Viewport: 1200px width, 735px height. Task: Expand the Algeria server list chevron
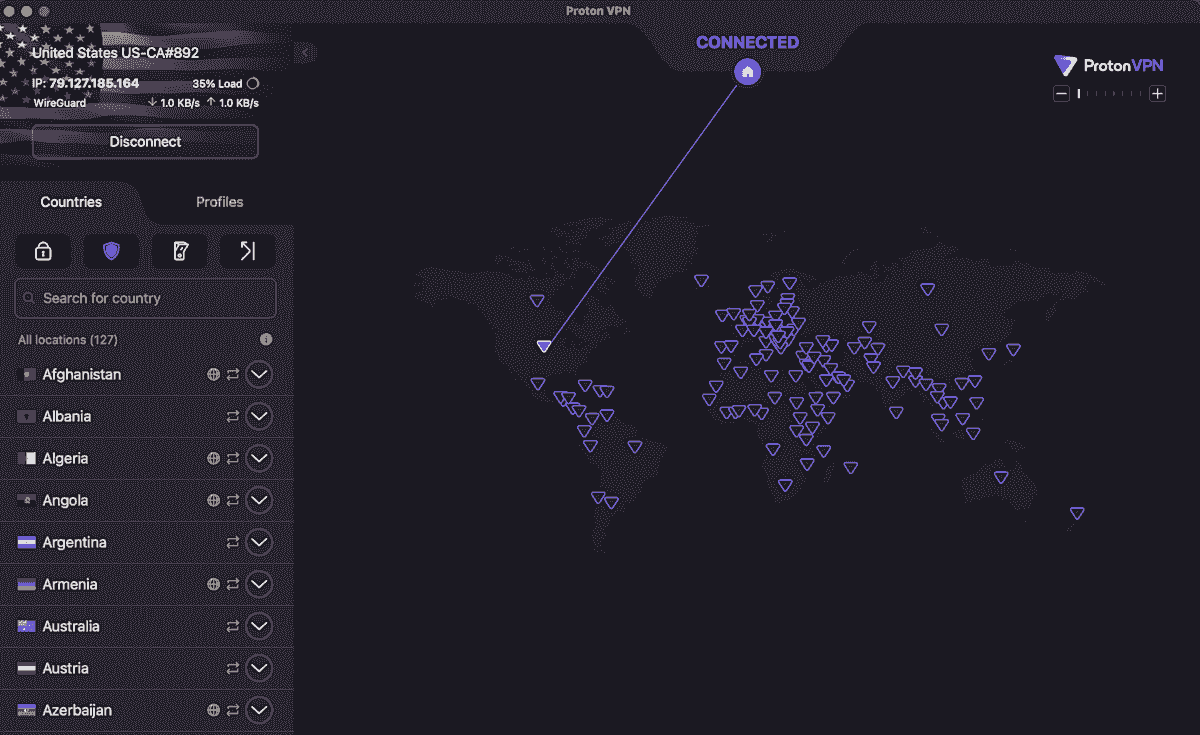(x=259, y=459)
